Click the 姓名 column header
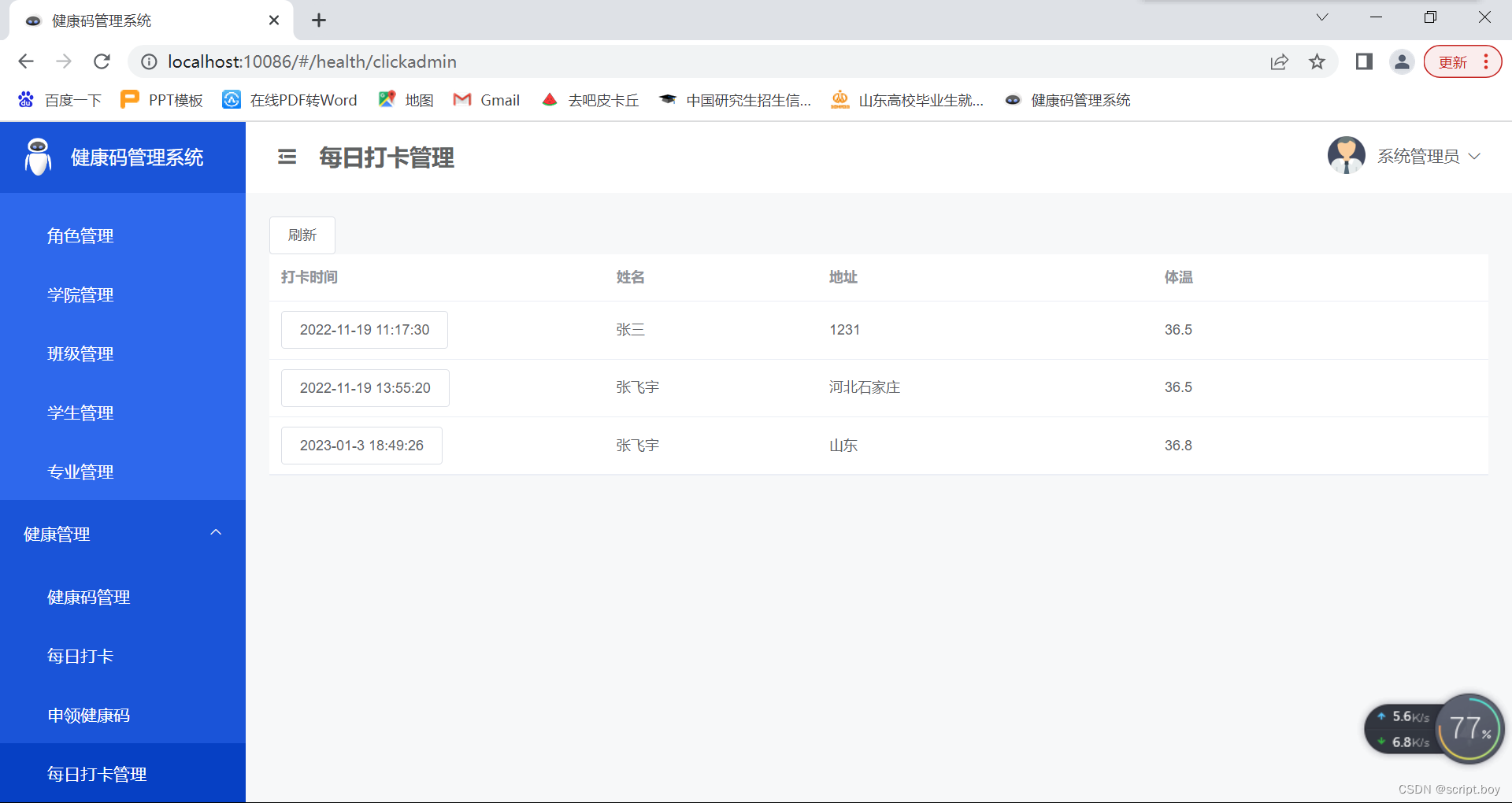1512x803 pixels. coord(631,277)
